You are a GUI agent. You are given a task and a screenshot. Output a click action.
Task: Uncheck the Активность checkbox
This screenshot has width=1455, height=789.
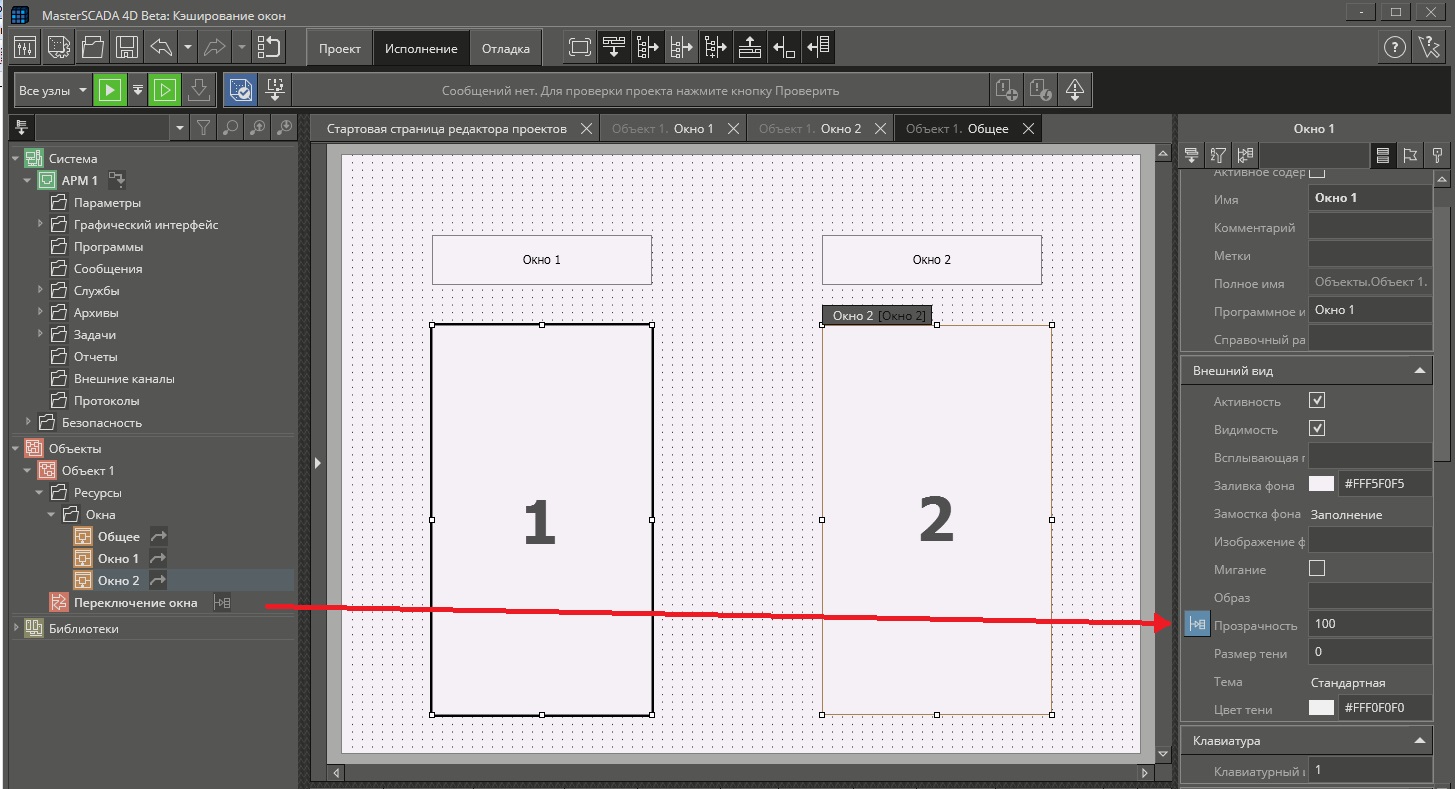[x=1317, y=401]
